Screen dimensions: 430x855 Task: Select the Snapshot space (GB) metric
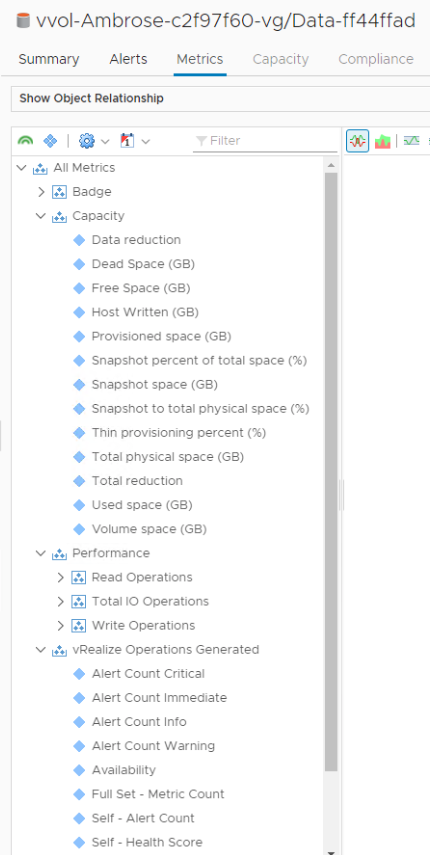[x=155, y=384]
